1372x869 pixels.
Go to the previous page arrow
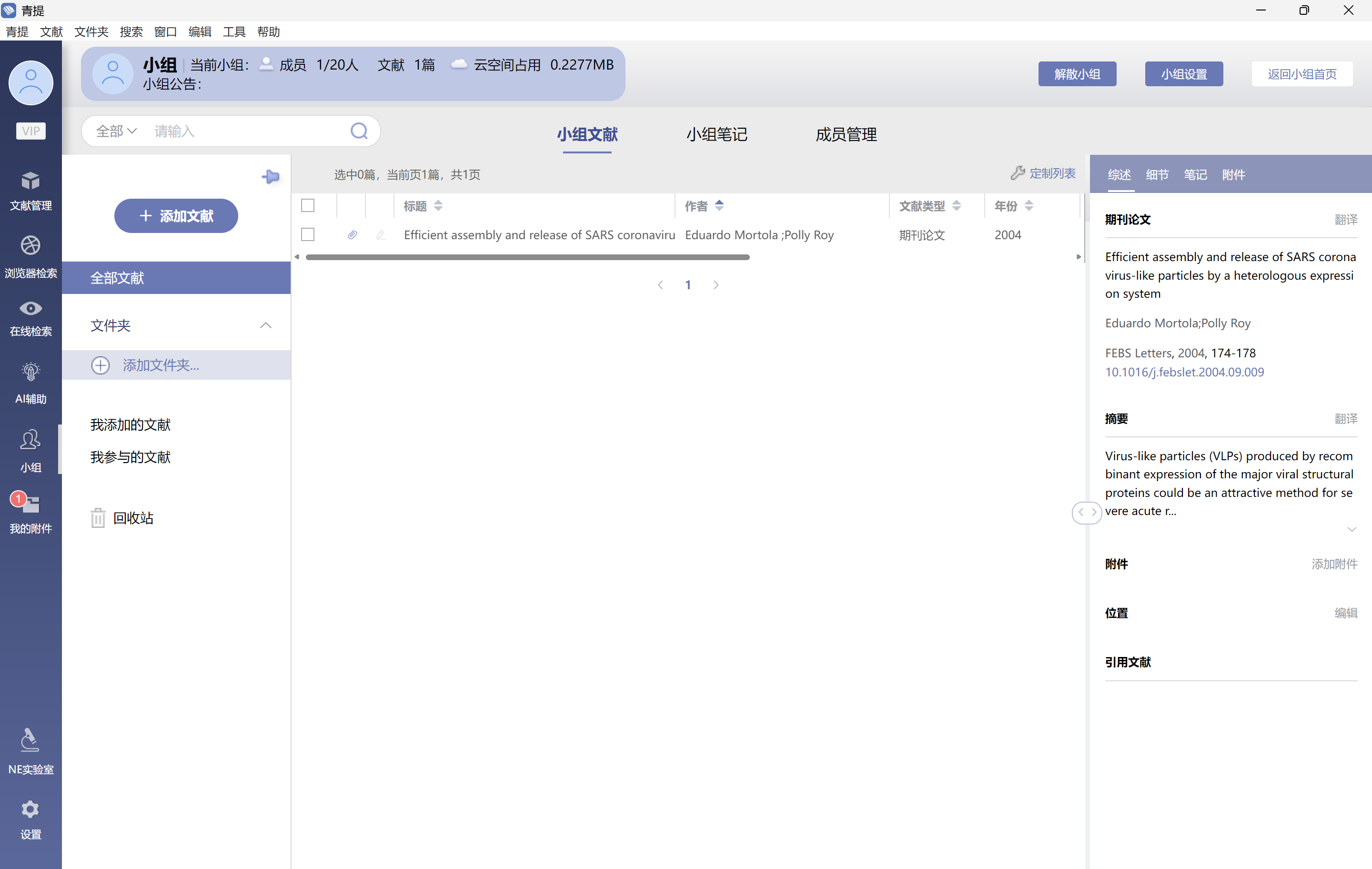(660, 284)
